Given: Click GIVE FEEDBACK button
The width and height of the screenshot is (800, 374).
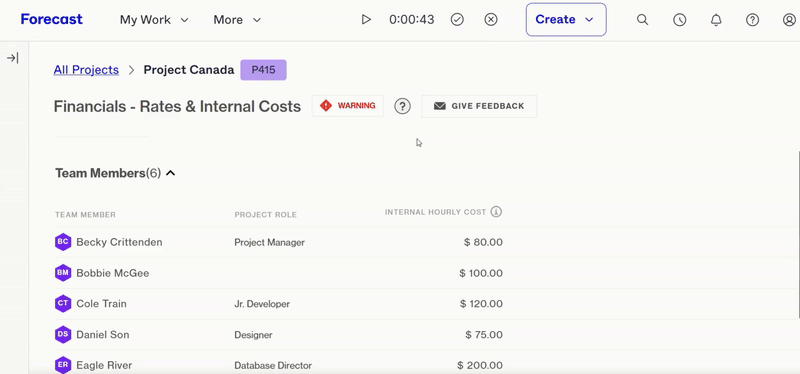Looking at the screenshot, I should (479, 106).
